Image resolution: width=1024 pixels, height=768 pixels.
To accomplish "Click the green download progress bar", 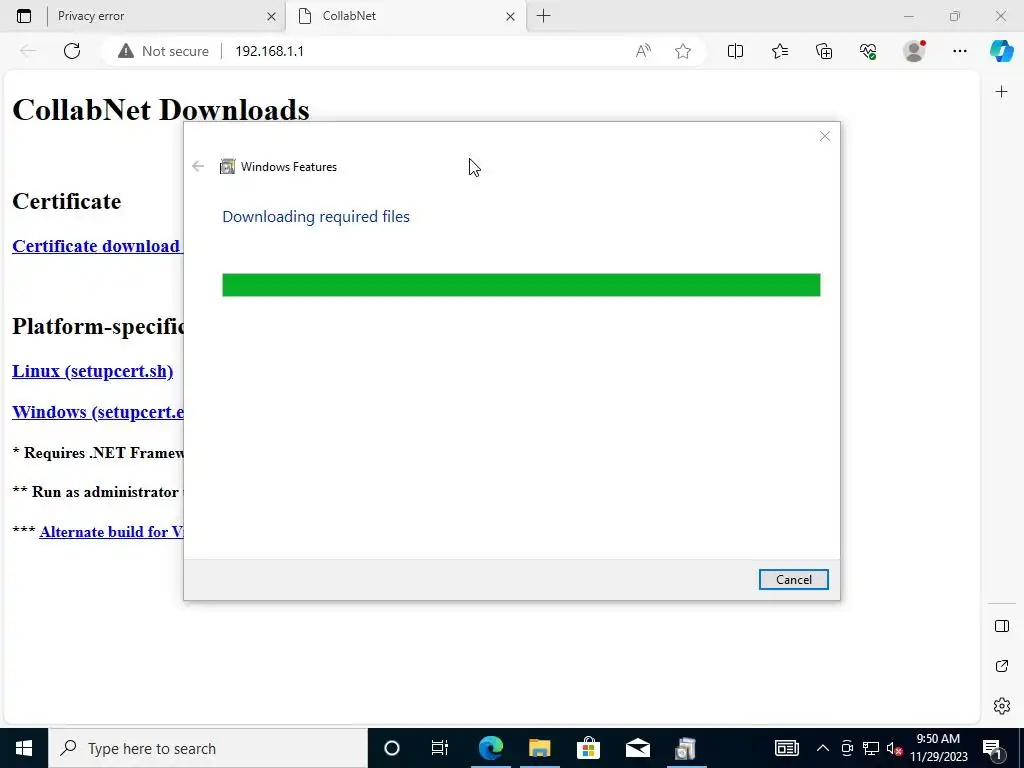I will pyautogui.click(x=521, y=285).
